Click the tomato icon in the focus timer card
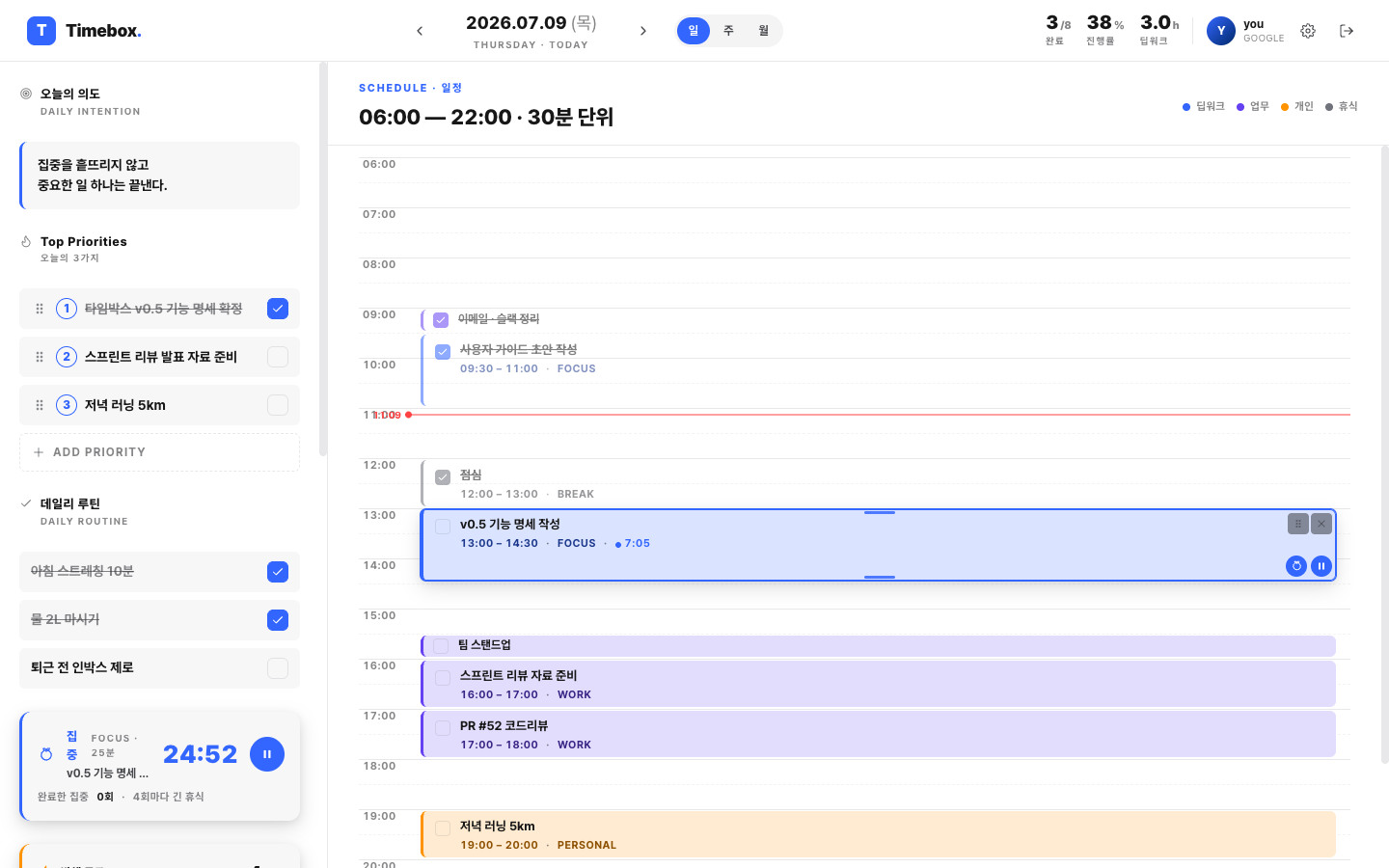1389x868 pixels. click(46, 754)
